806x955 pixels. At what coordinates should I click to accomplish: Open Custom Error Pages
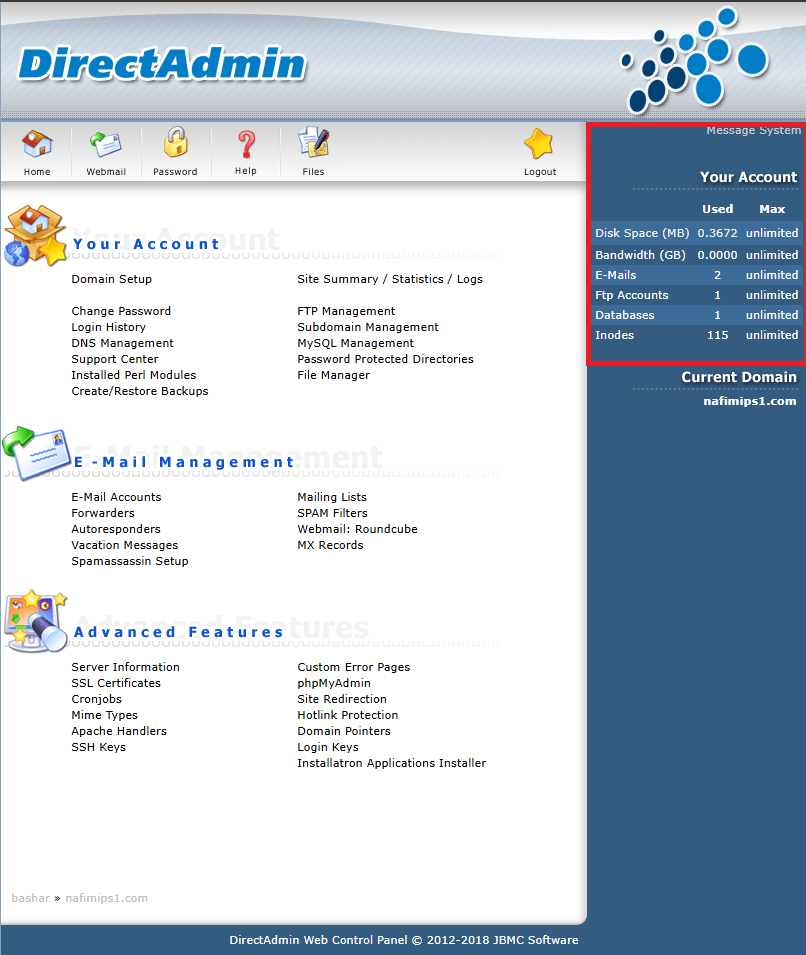353,667
